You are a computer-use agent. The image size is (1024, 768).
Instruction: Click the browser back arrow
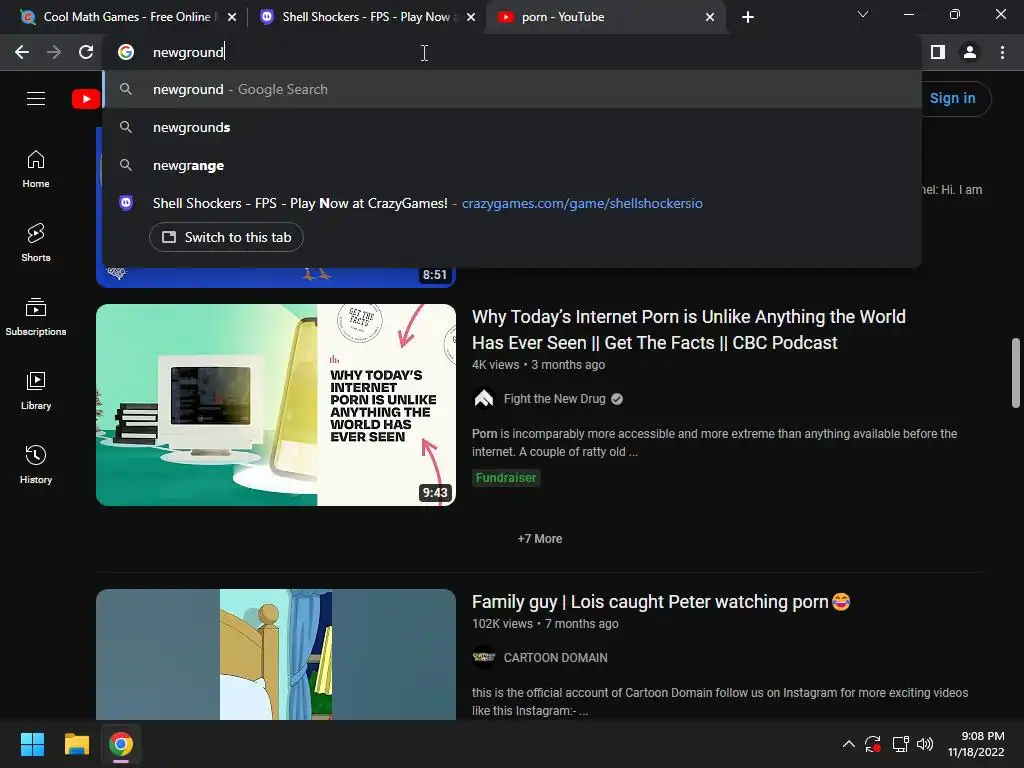click(22, 52)
